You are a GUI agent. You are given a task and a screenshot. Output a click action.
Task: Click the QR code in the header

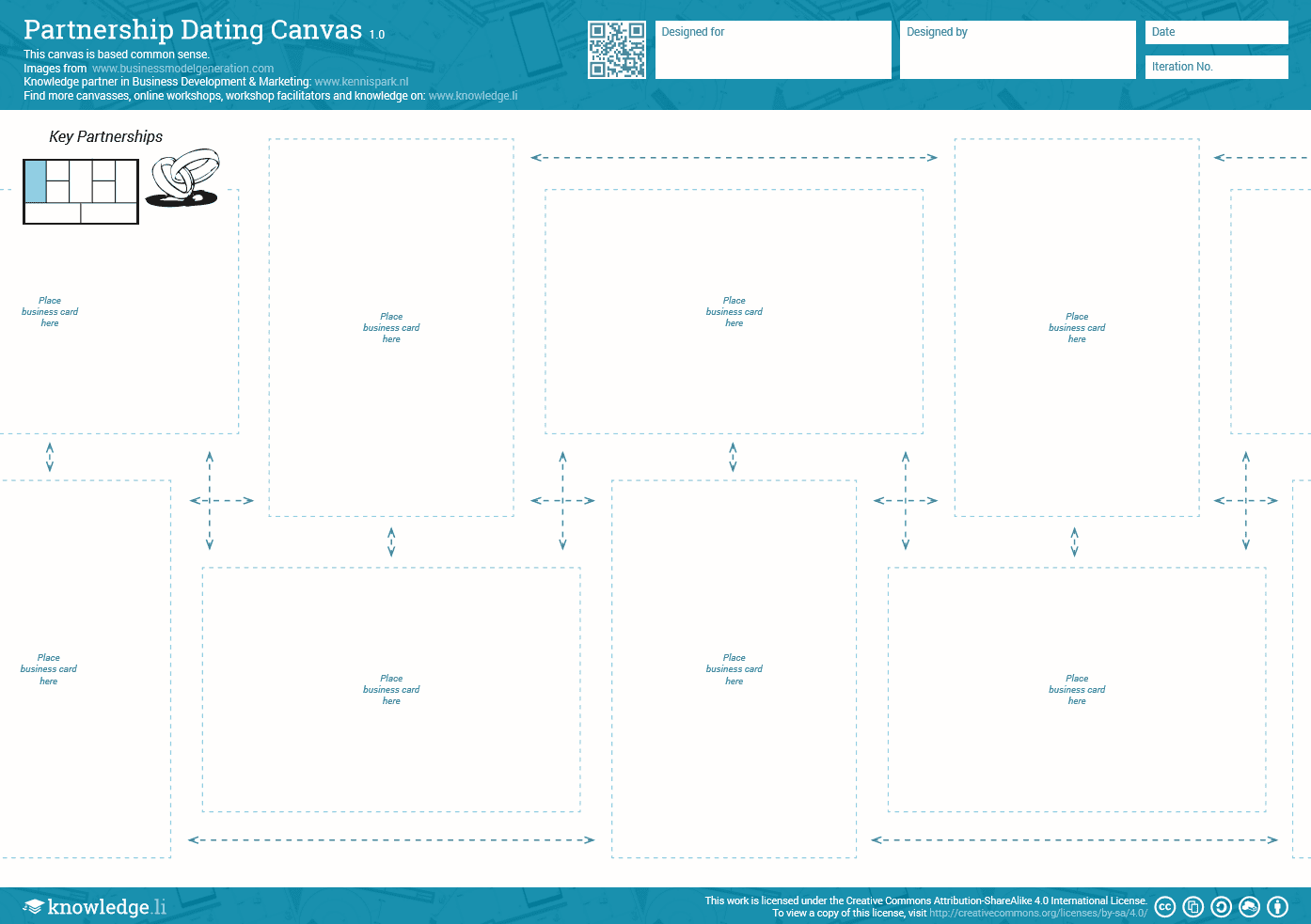pos(617,50)
